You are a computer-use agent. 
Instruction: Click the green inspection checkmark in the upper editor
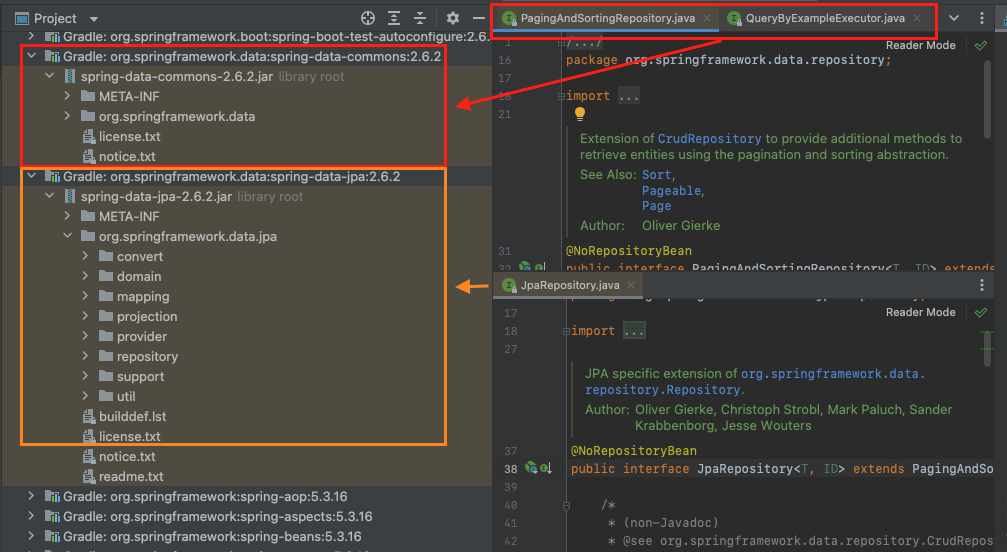[x=981, y=46]
